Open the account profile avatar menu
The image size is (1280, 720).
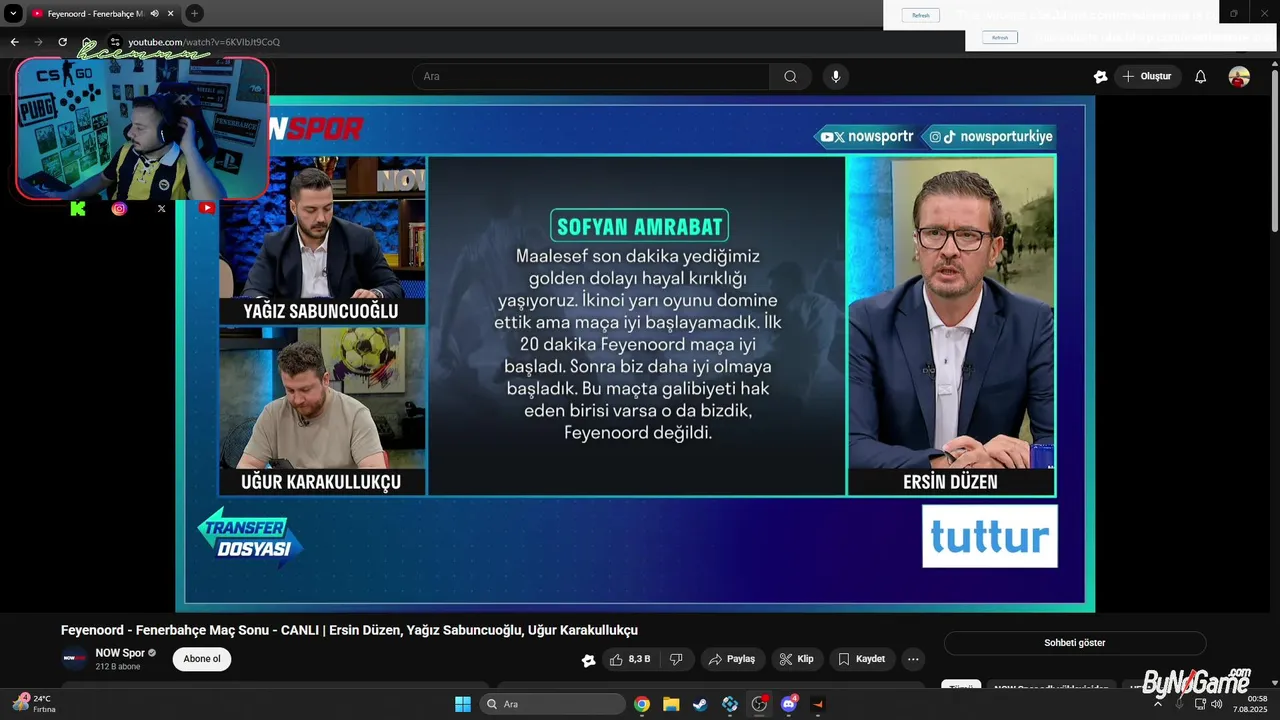(1239, 76)
